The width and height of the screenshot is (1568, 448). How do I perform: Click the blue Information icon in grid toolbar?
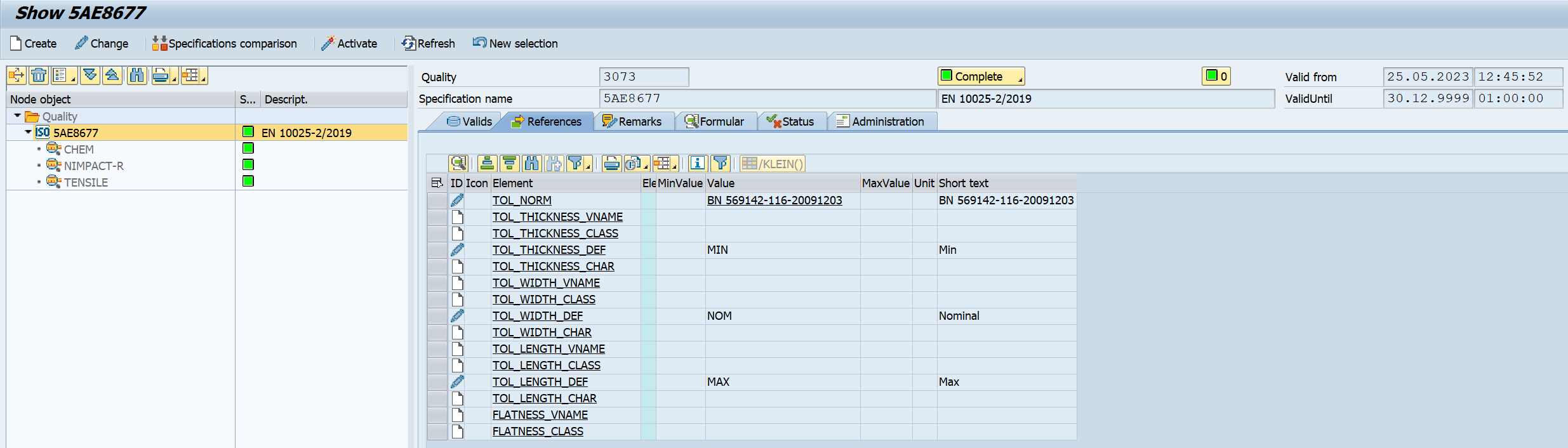(x=697, y=164)
